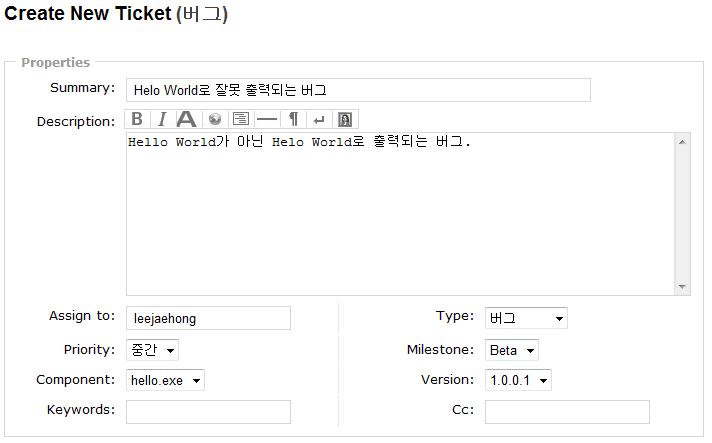Click the heading (large A) icon
712x443 pixels.
[x=186, y=119]
